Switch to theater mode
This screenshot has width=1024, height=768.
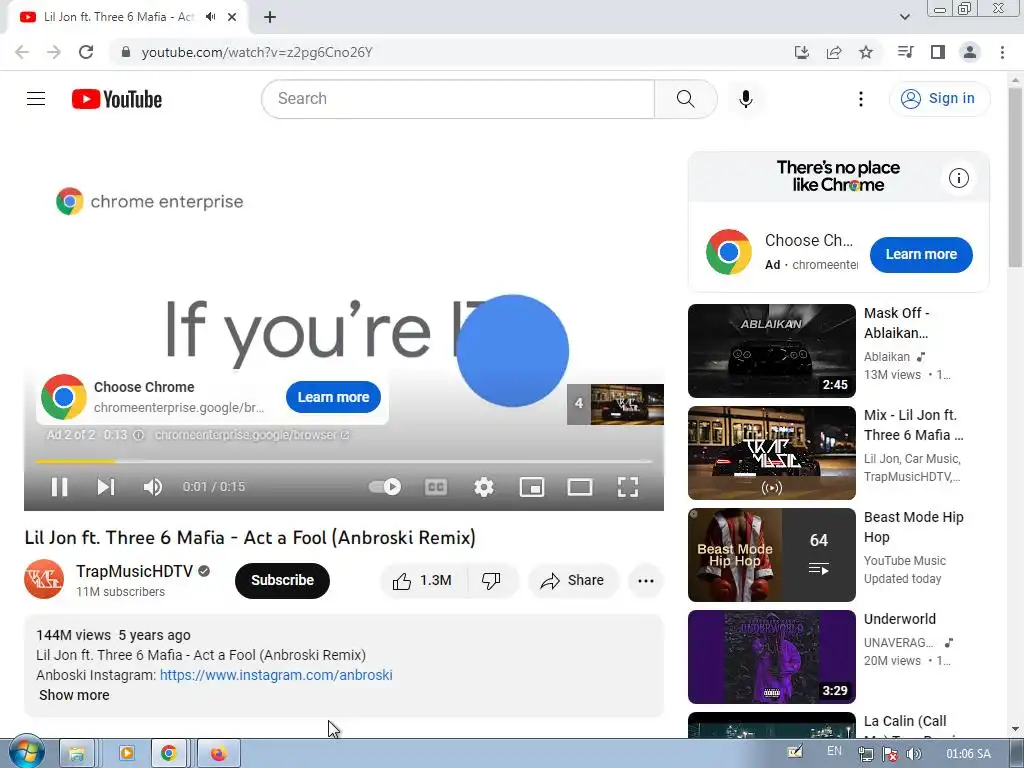coord(580,487)
